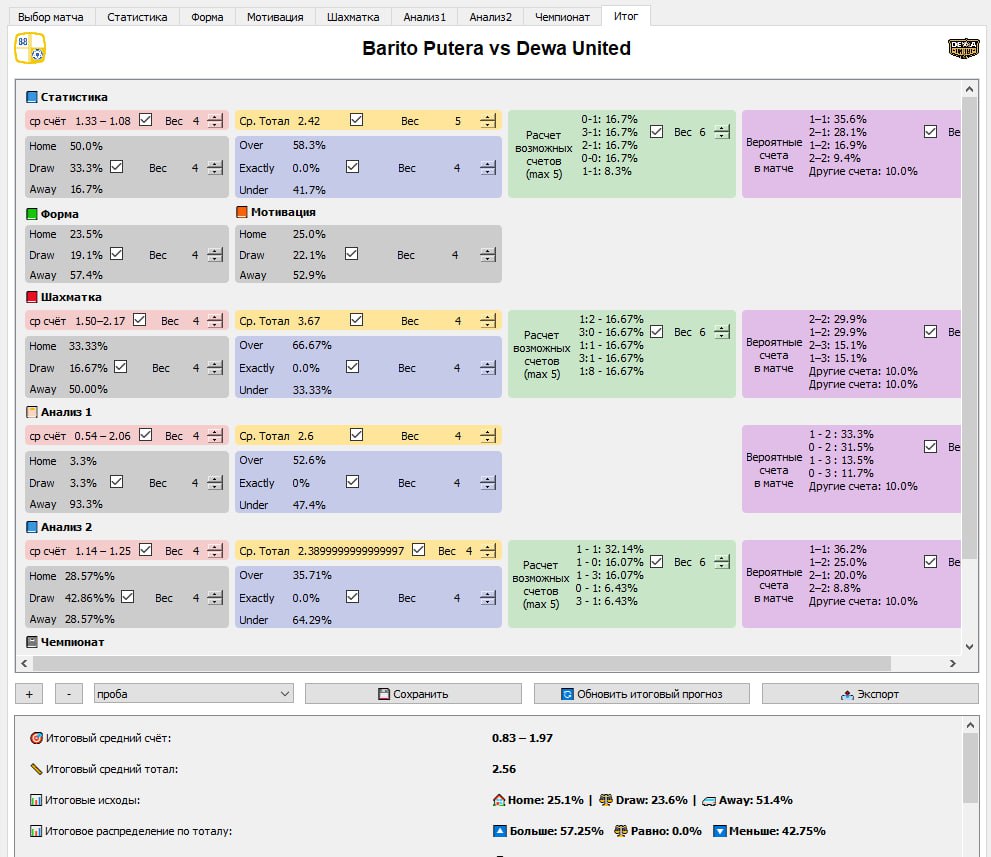991x857 pixels.
Task: Click the ruler icon beside Итоговый средний тотал
Action: [37, 769]
